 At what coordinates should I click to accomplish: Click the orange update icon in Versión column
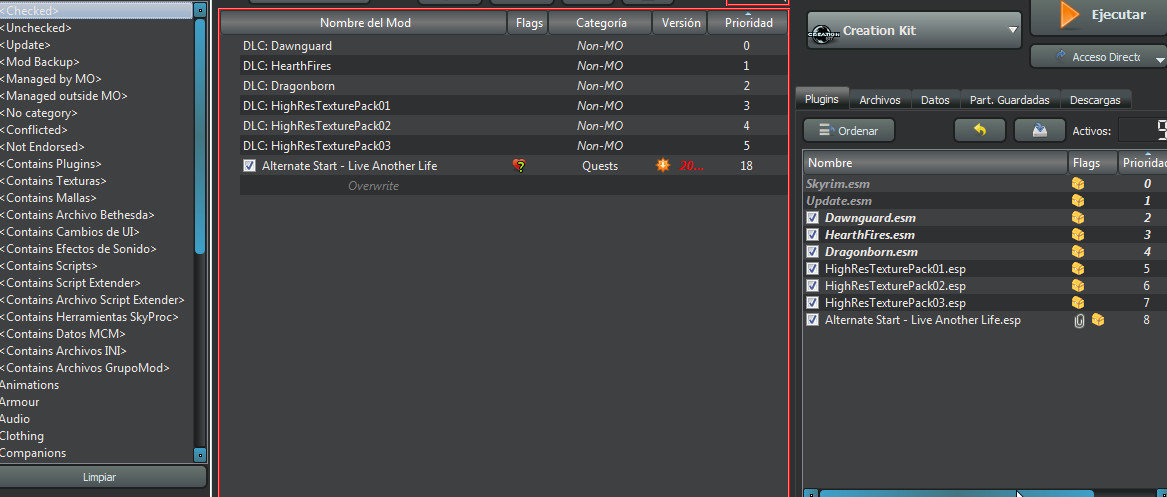pyautogui.click(x=662, y=165)
